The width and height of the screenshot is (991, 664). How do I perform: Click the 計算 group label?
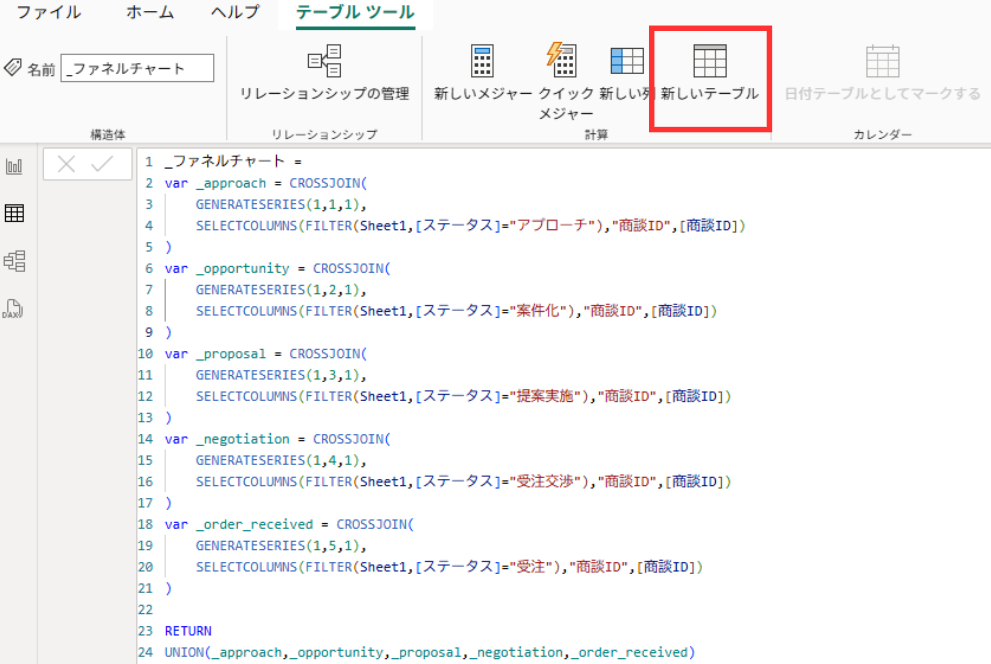(596, 135)
